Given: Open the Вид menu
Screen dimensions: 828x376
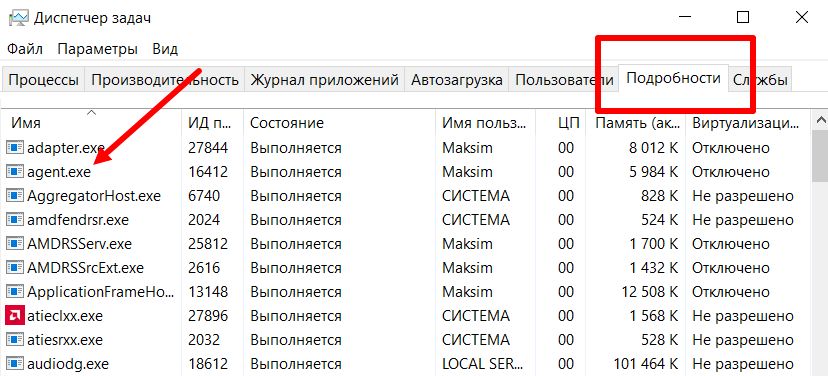Looking at the screenshot, I should point(165,49).
